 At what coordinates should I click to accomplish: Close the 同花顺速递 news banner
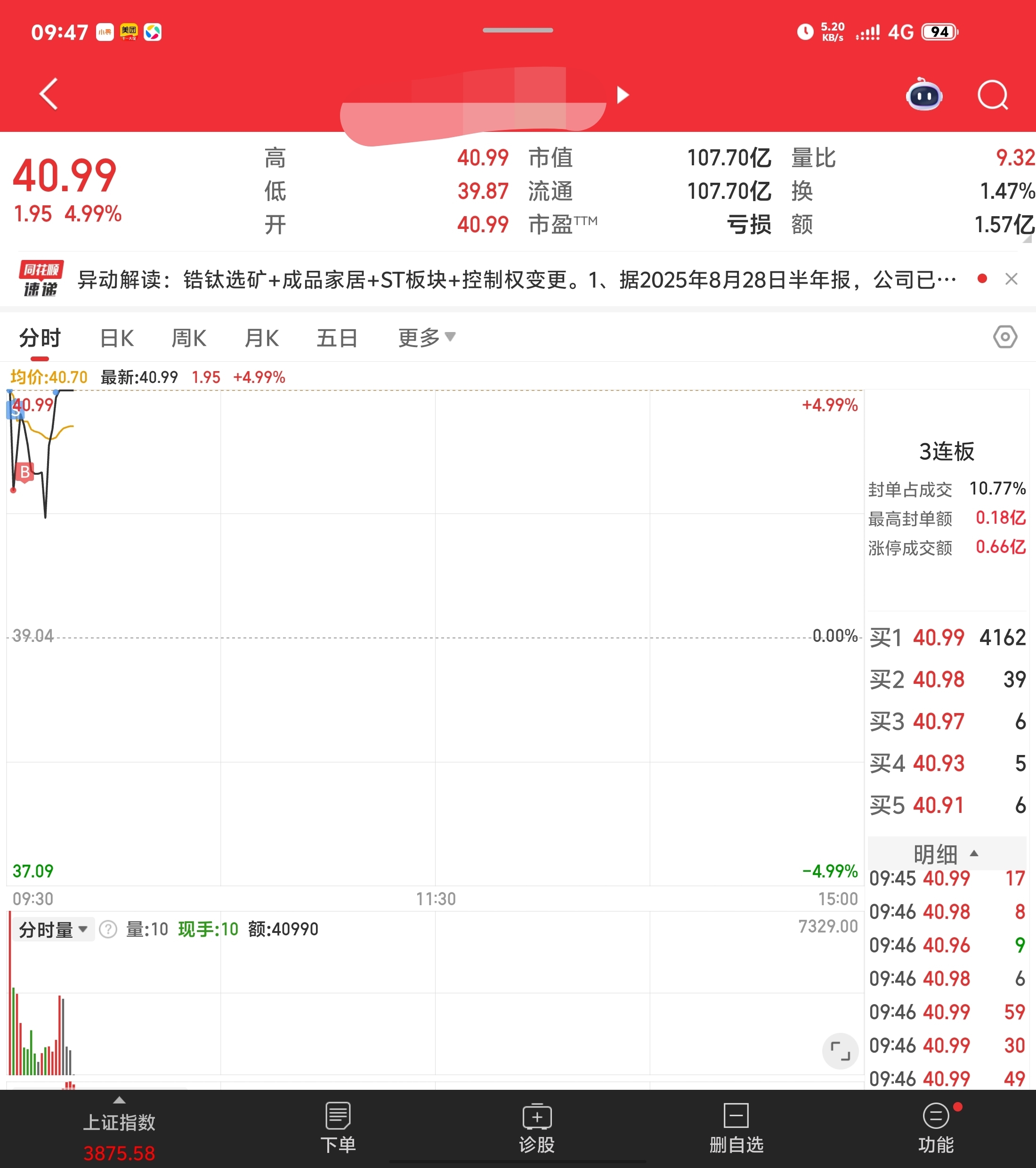tap(1011, 279)
